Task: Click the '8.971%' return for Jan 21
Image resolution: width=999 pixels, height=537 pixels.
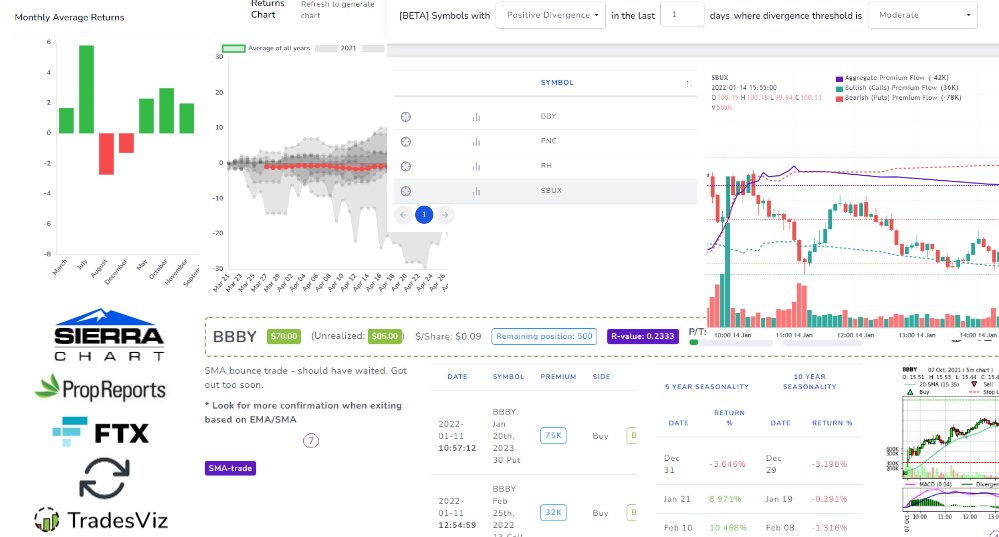Action: (x=725, y=499)
